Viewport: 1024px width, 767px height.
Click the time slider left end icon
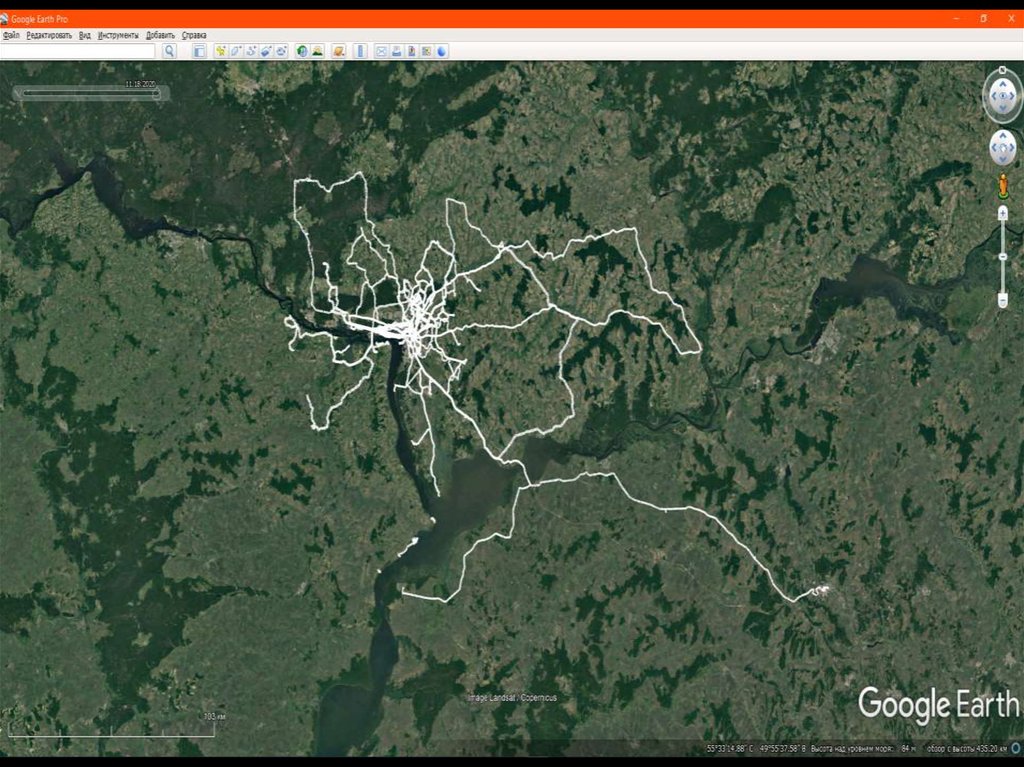18,93
